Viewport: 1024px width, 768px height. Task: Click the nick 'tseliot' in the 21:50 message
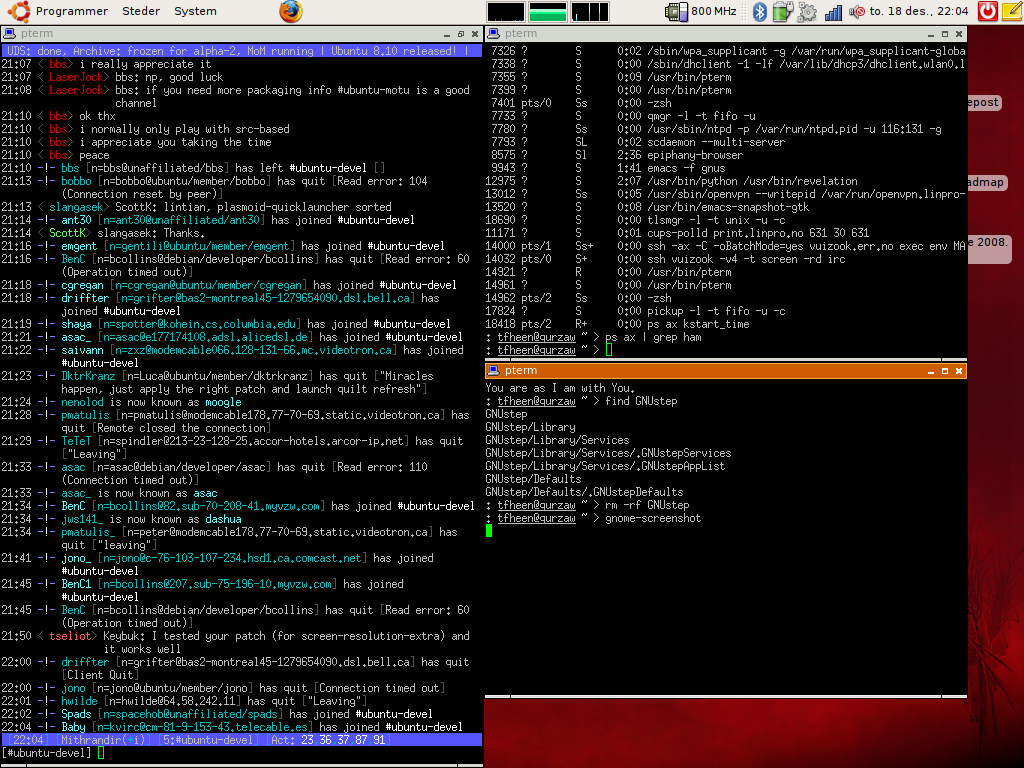(70, 636)
